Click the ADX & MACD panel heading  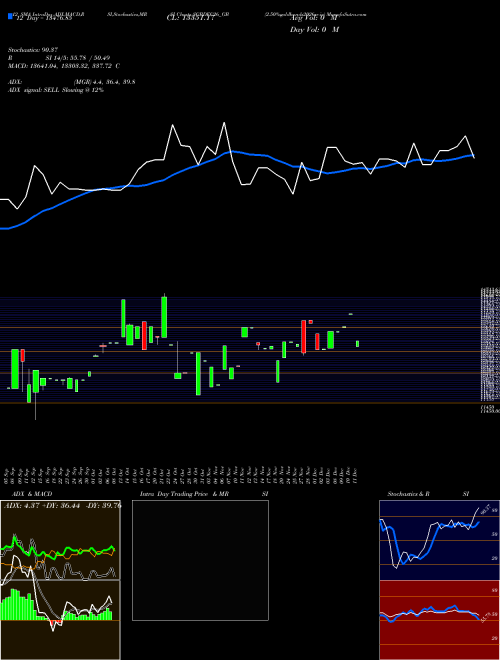[x=32, y=494]
